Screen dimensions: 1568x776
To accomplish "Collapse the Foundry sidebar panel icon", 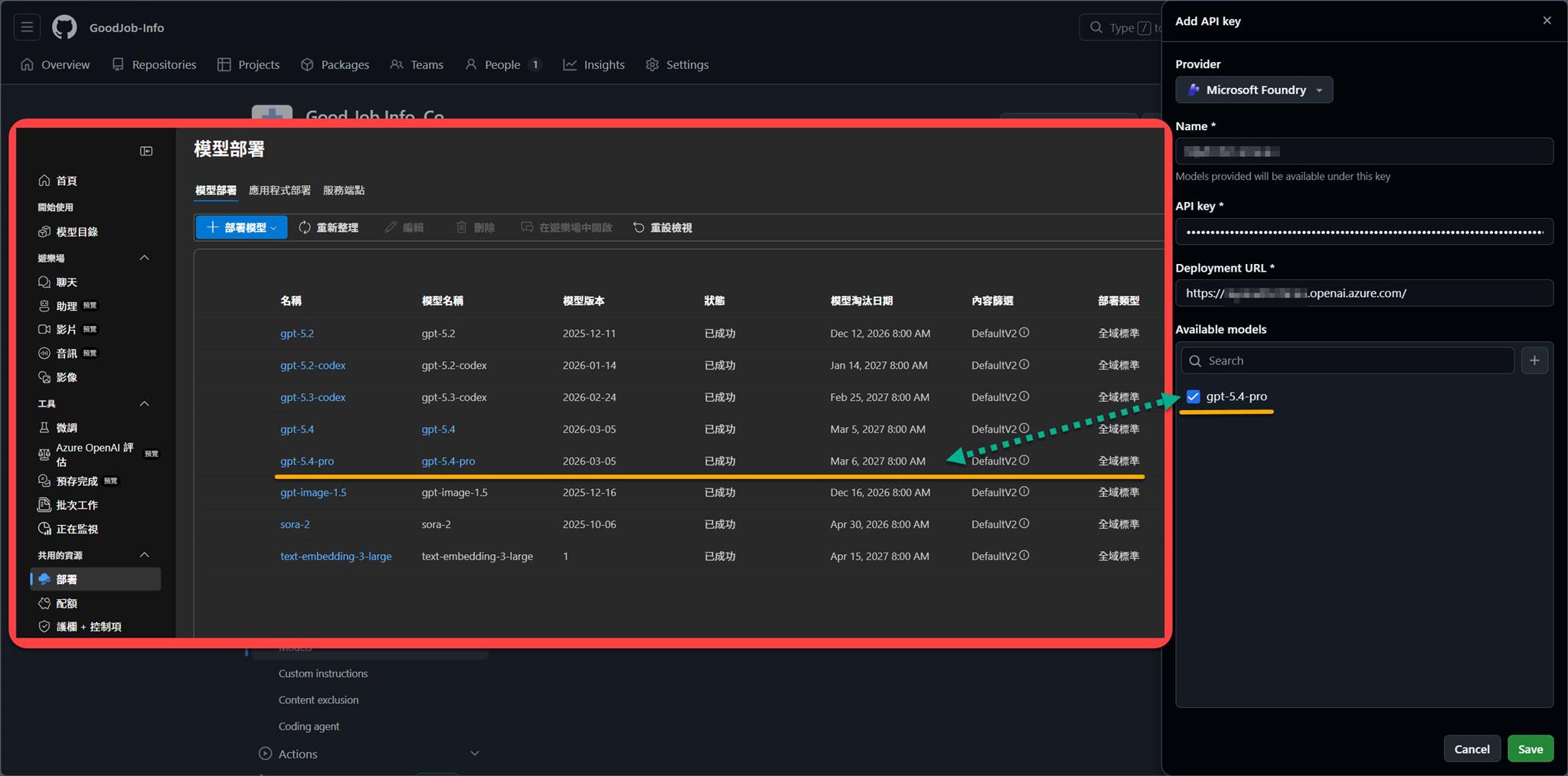I will point(146,152).
